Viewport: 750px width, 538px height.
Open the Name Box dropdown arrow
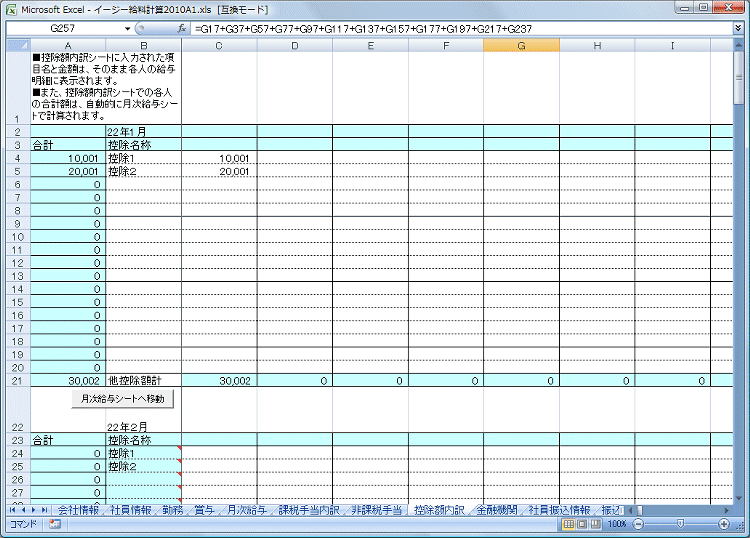click(x=127, y=29)
